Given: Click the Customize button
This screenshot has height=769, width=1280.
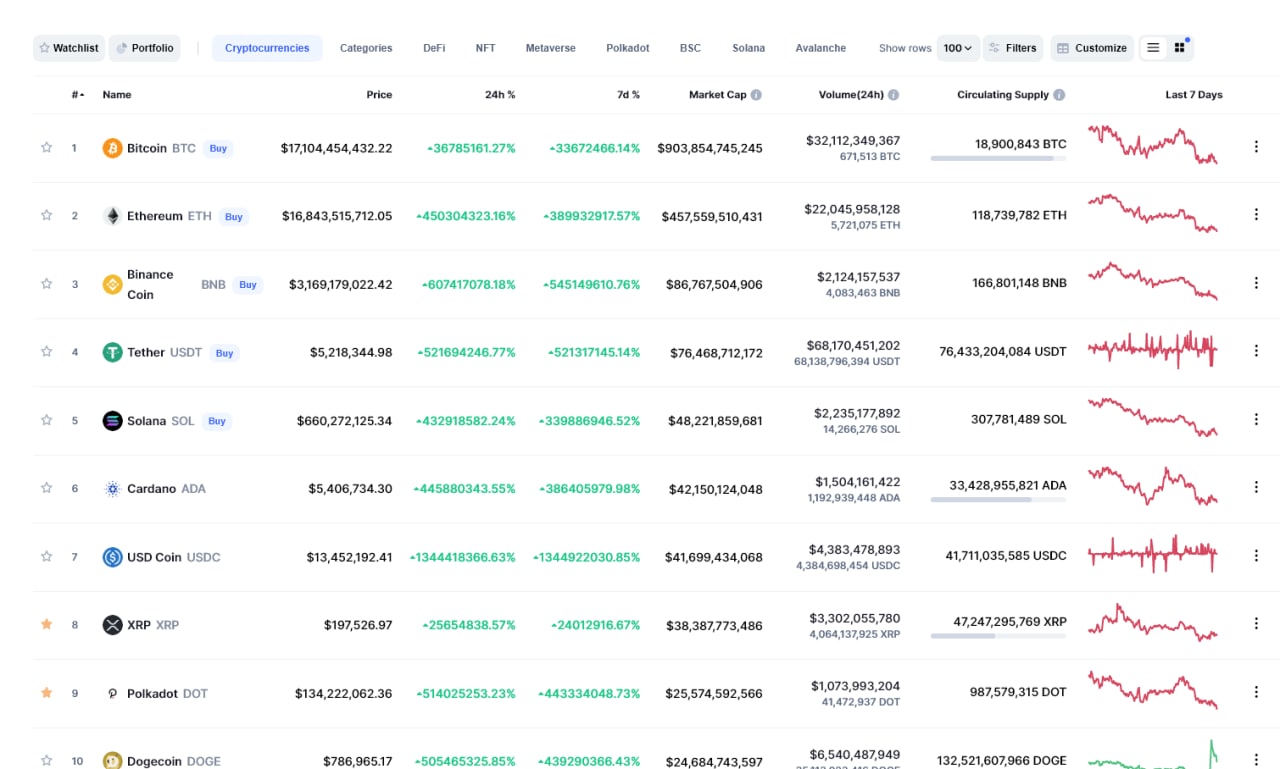Looking at the screenshot, I should [x=1092, y=48].
